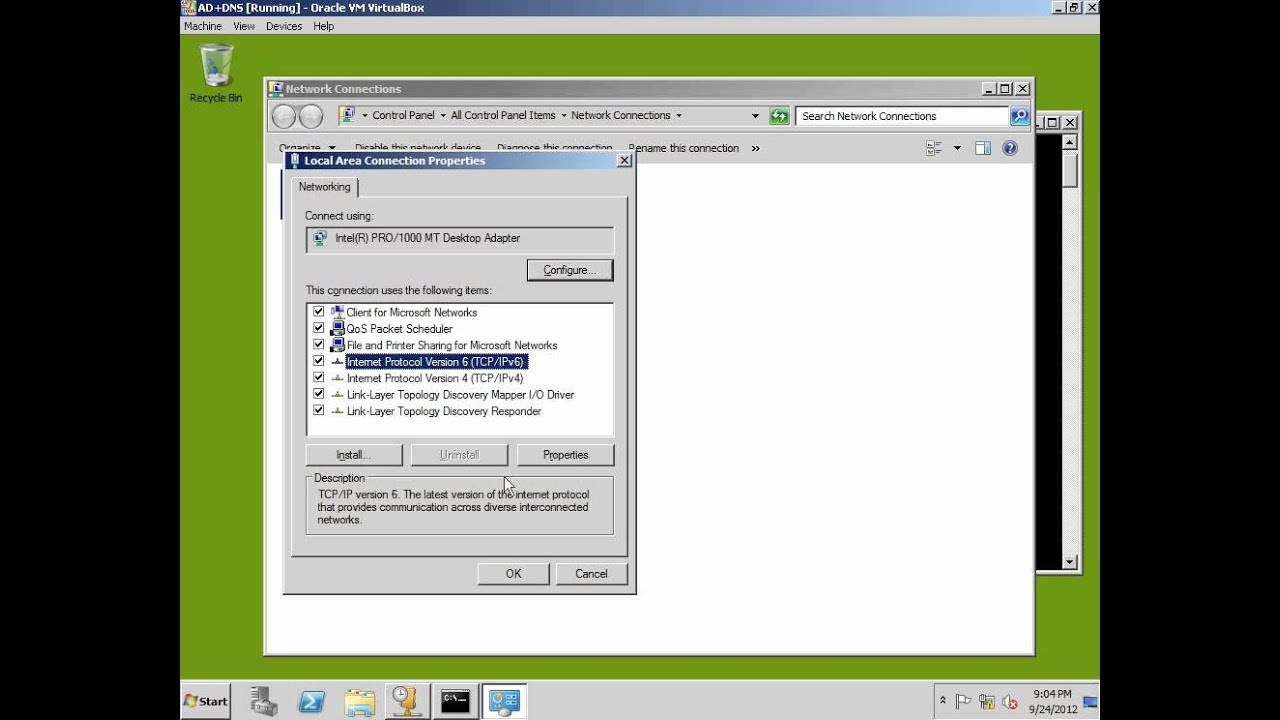Expand arrow after Network Connections breadcrumb
This screenshot has height=720, width=1280.
(x=679, y=116)
